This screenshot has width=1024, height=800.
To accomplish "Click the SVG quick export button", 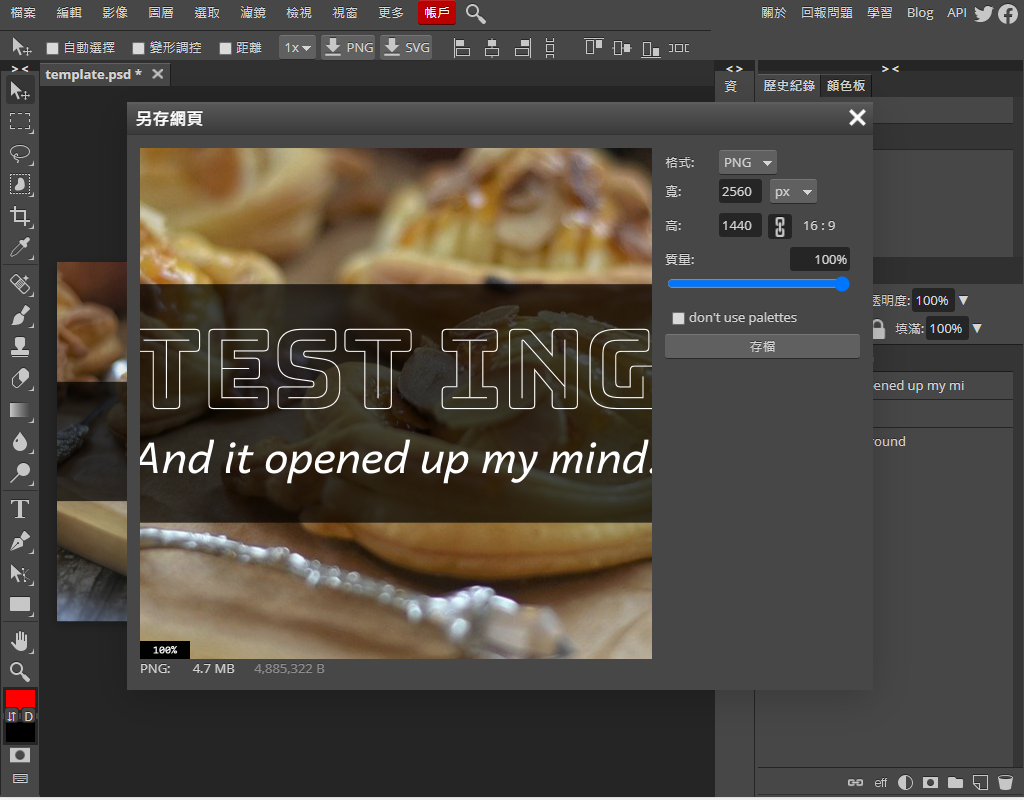I will click(406, 48).
